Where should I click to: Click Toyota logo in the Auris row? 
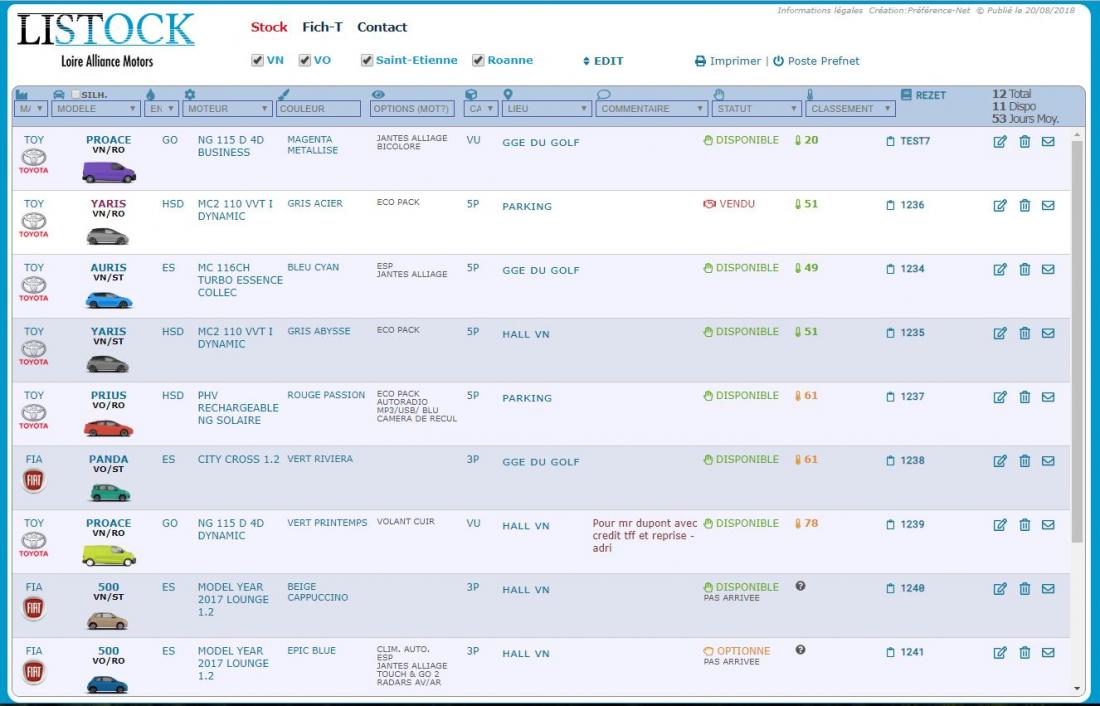pyautogui.click(x=34, y=288)
